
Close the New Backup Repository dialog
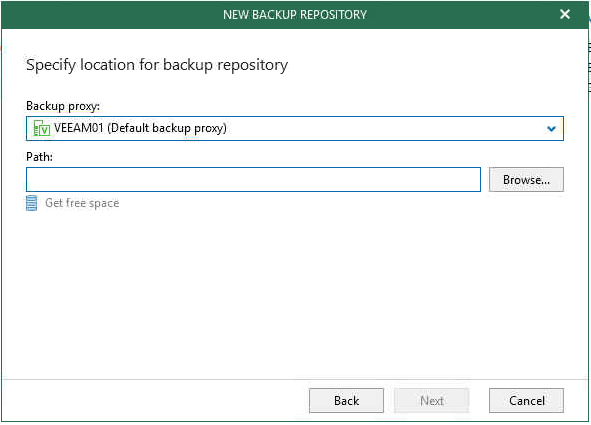click(565, 14)
